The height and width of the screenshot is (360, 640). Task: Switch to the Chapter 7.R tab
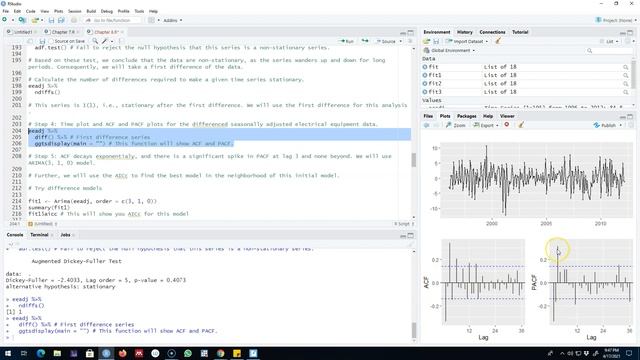pos(63,32)
